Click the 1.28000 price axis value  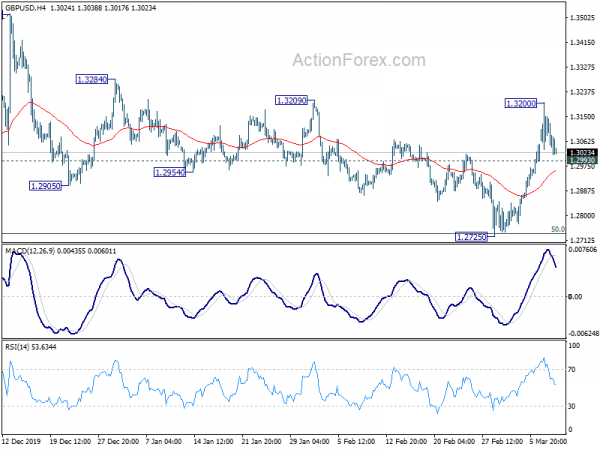582,216
